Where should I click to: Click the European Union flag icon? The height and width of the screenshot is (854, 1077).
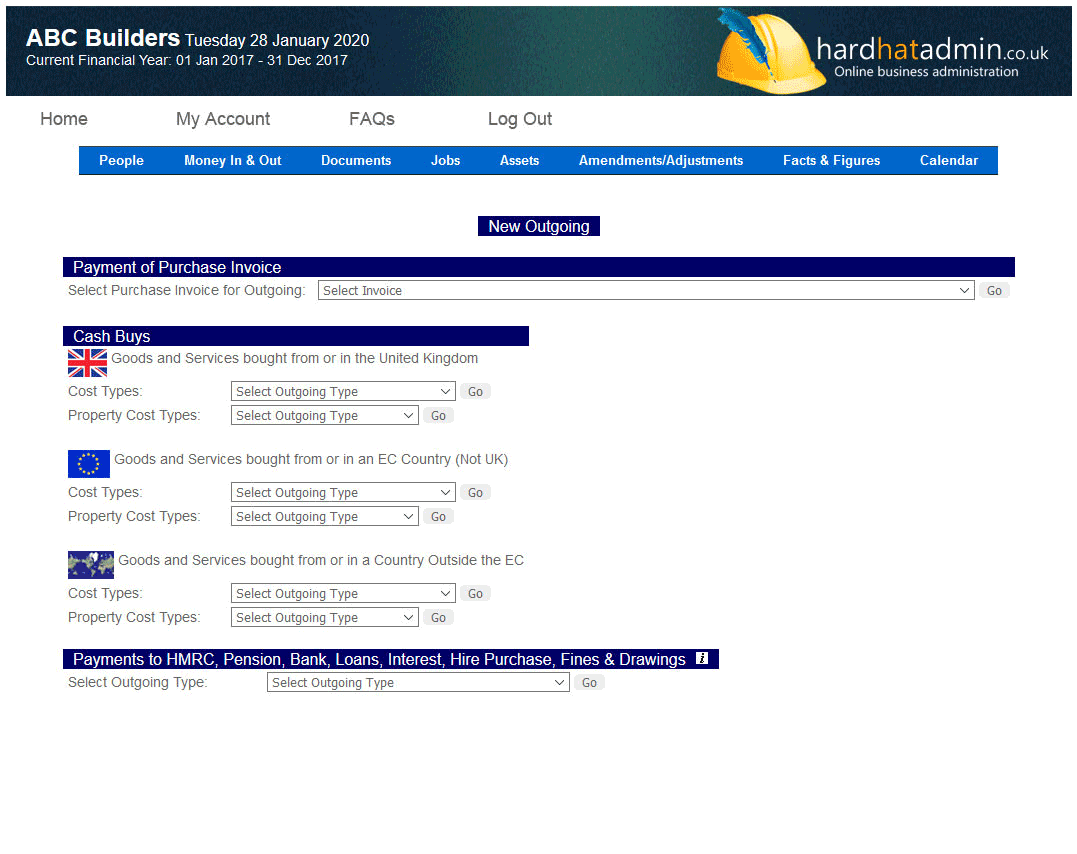click(88, 463)
